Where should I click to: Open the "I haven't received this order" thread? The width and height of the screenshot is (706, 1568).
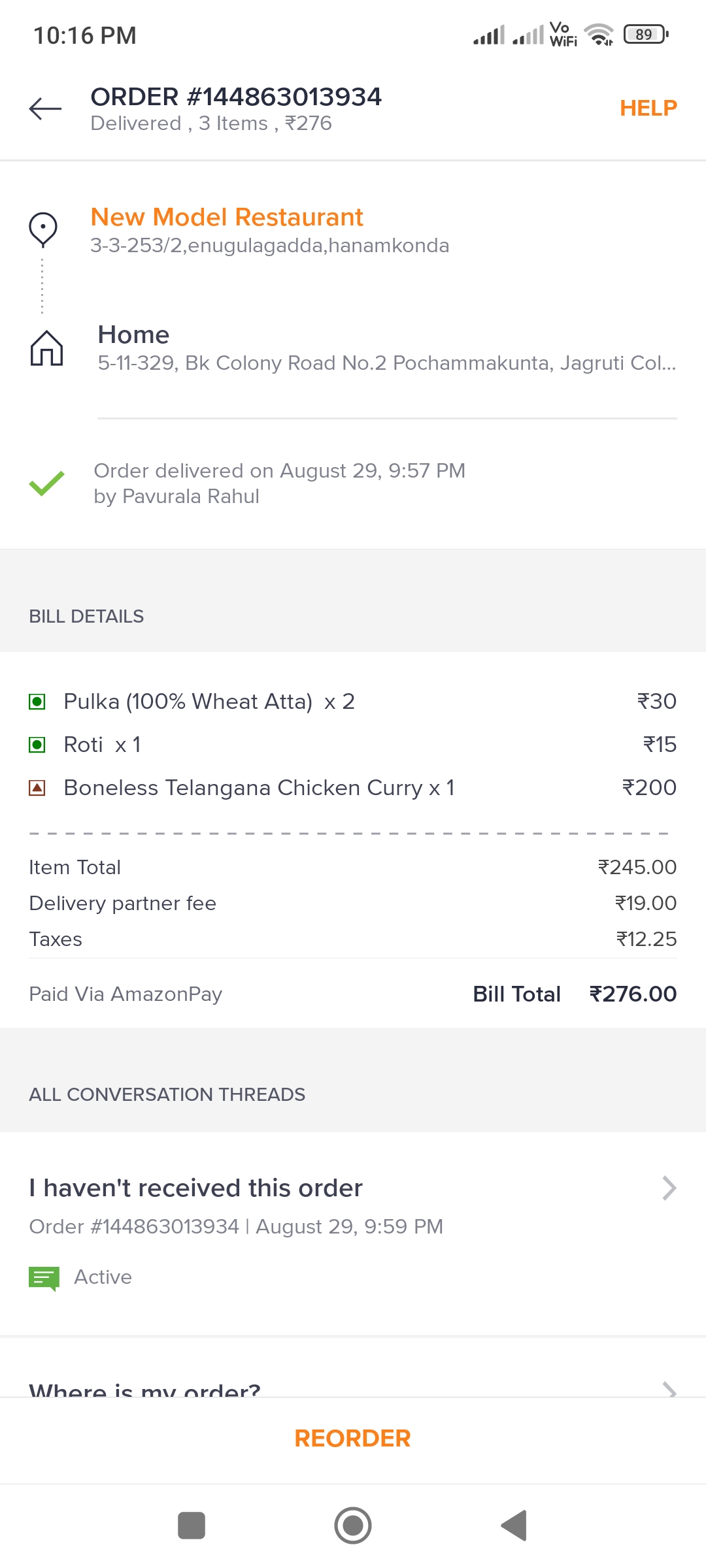(196, 1188)
